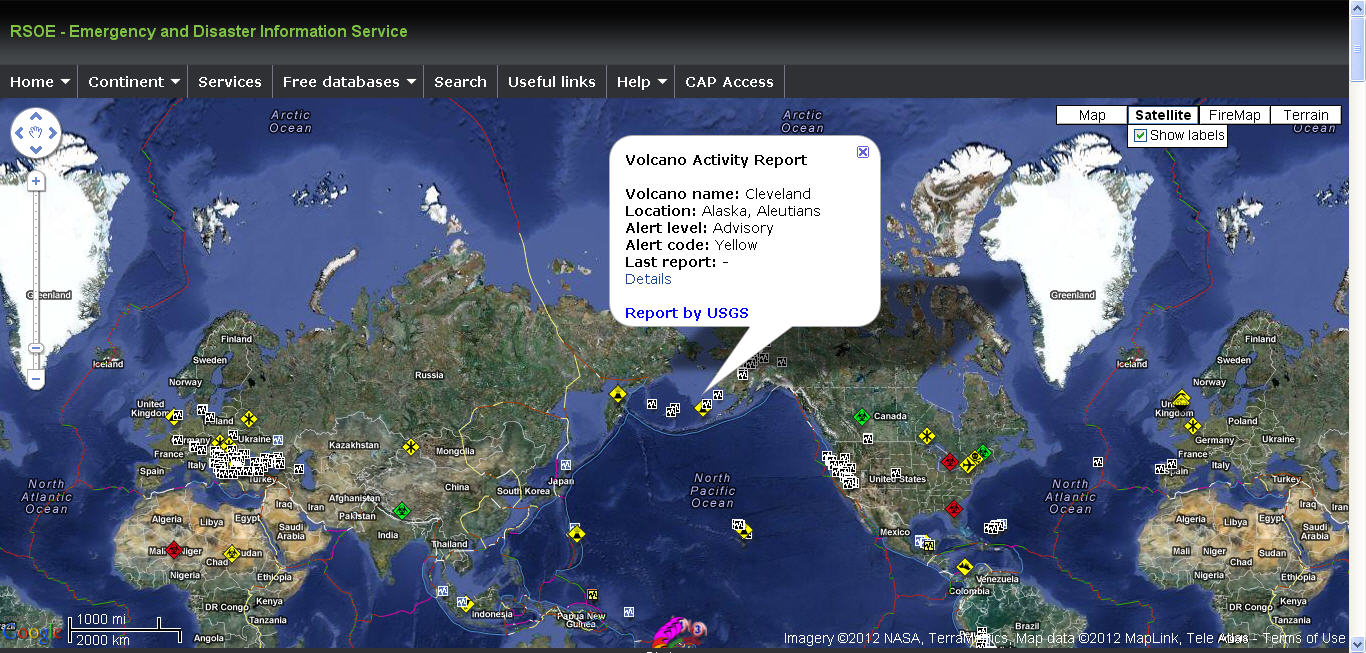Close the Volcano Activity Report popup

click(x=863, y=152)
